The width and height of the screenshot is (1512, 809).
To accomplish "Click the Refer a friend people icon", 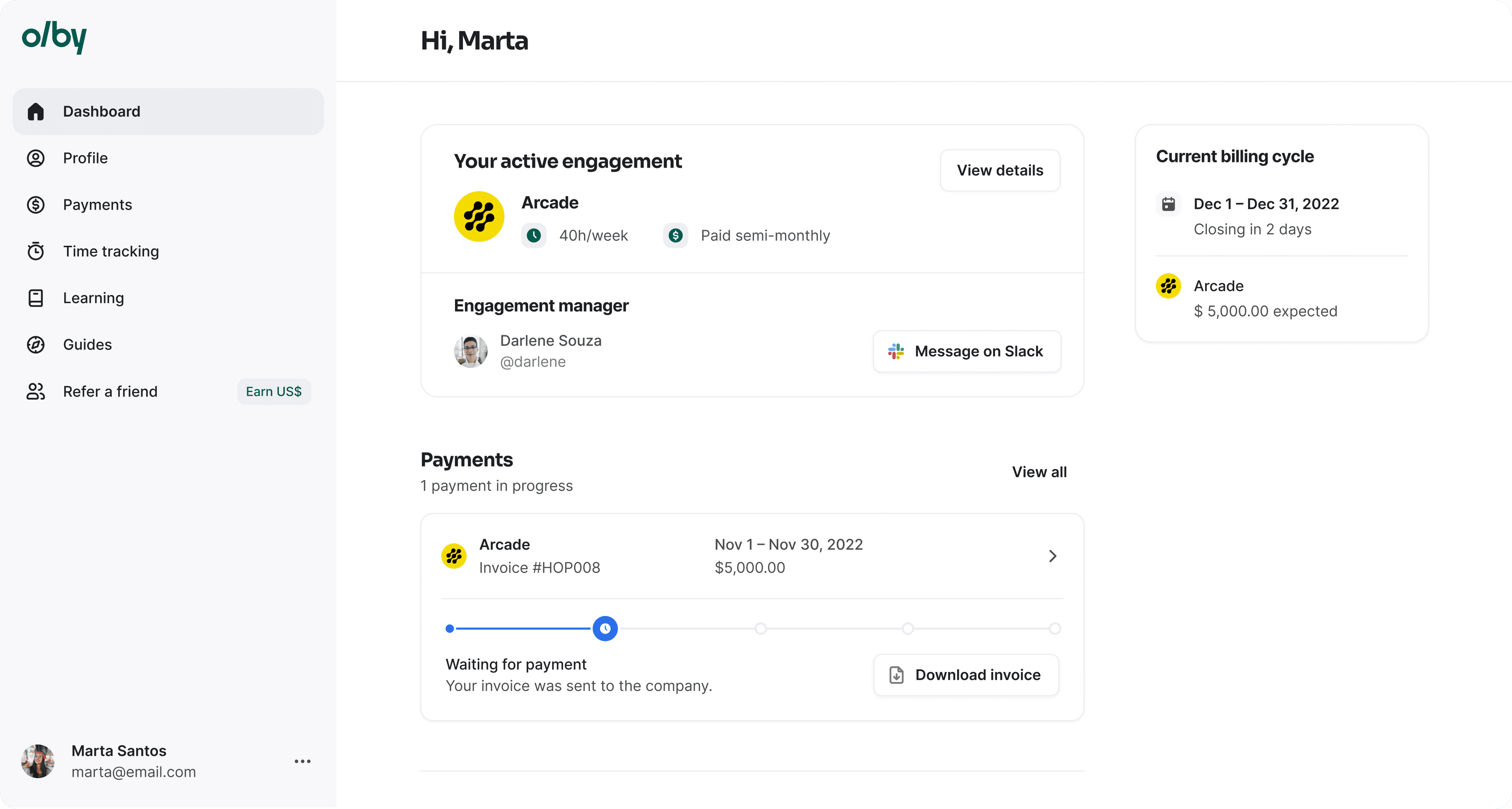I will (36, 392).
